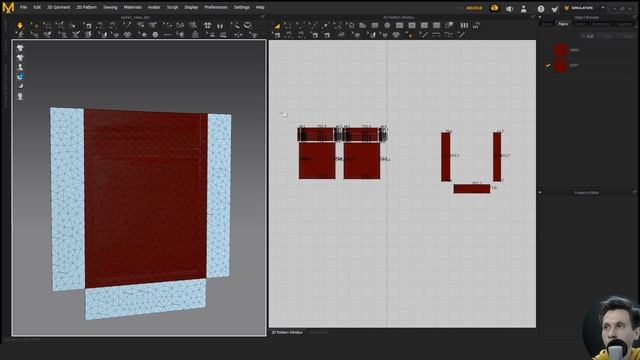This screenshot has width=640, height=360.
Task: Open the Help menu
Action: [x=260, y=7]
